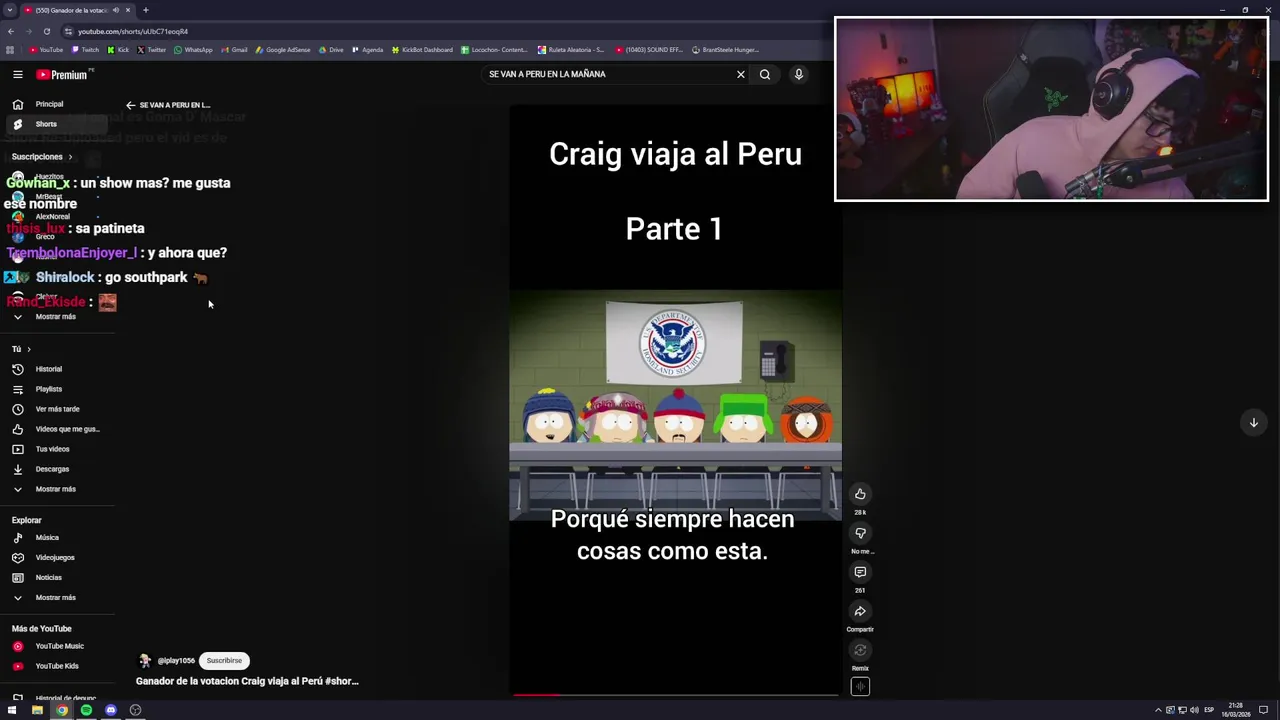Switch input language via ESP indicator
The width and height of the screenshot is (1280, 720).
point(1209,710)
